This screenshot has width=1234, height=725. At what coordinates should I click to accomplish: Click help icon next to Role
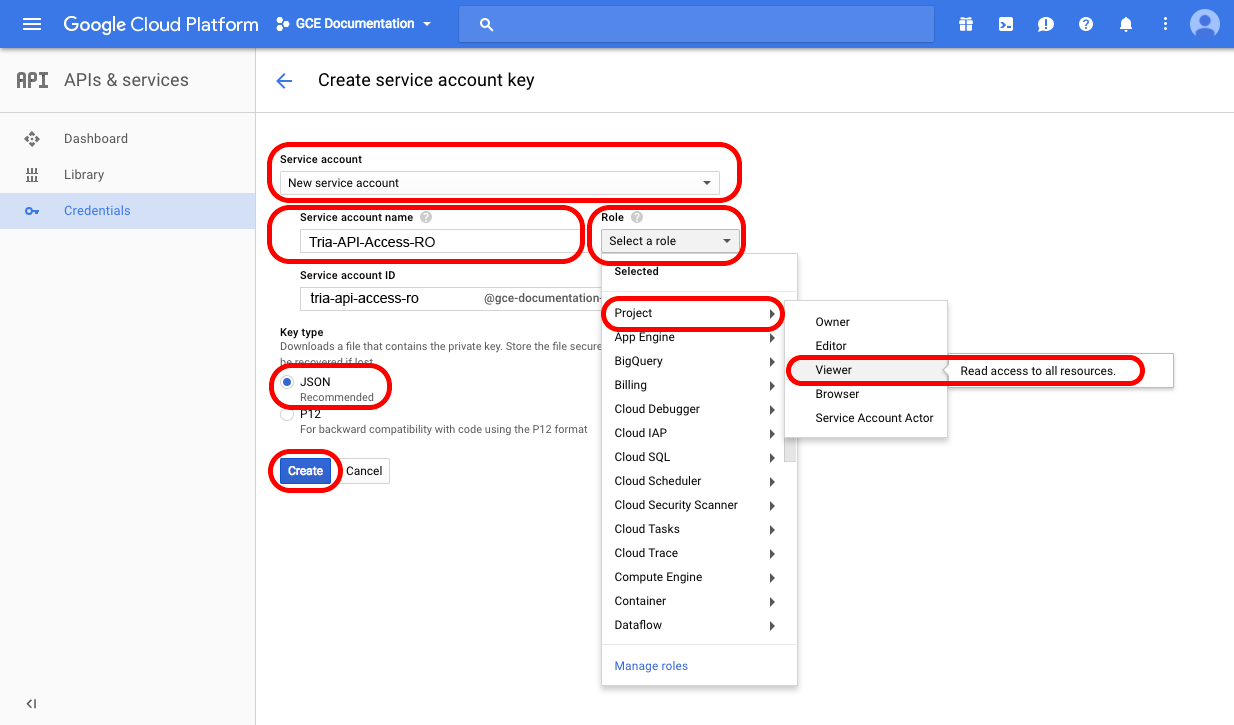coord(636,217)
